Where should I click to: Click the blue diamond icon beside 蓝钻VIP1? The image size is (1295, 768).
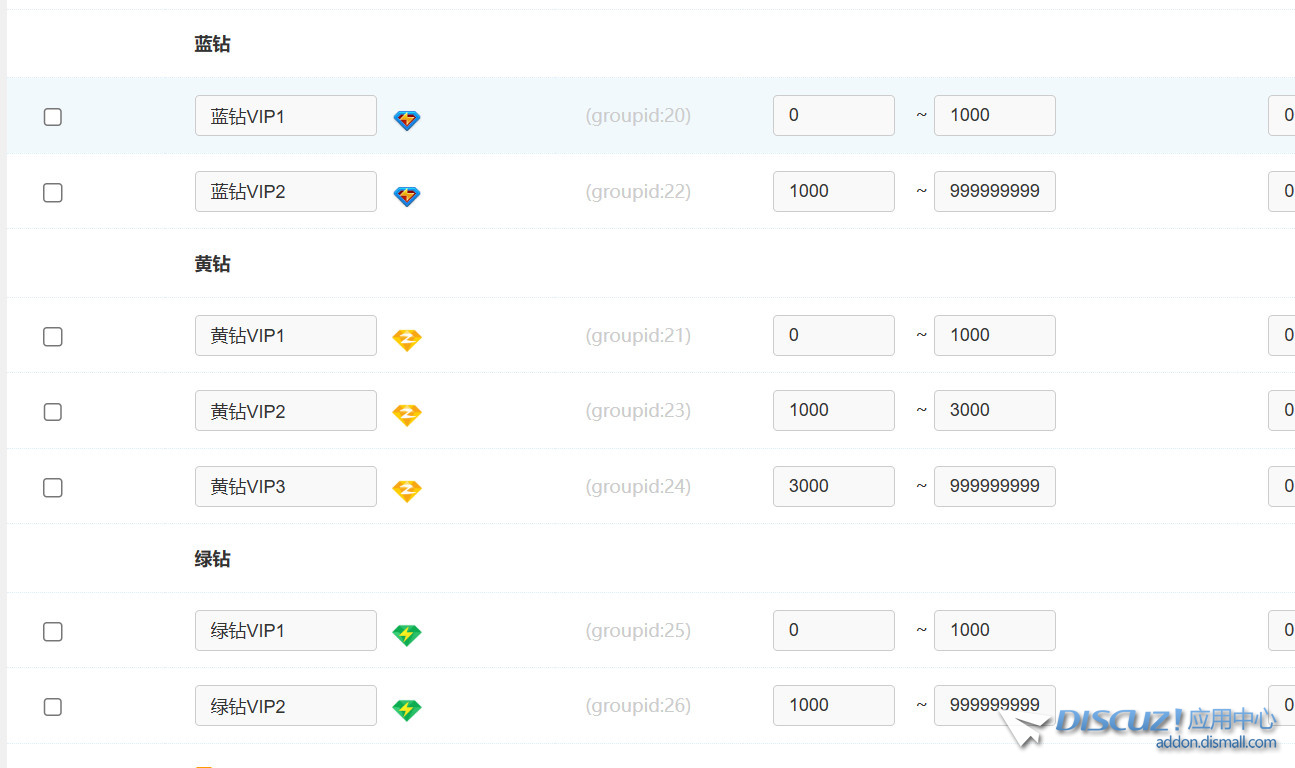pos(407,121)
